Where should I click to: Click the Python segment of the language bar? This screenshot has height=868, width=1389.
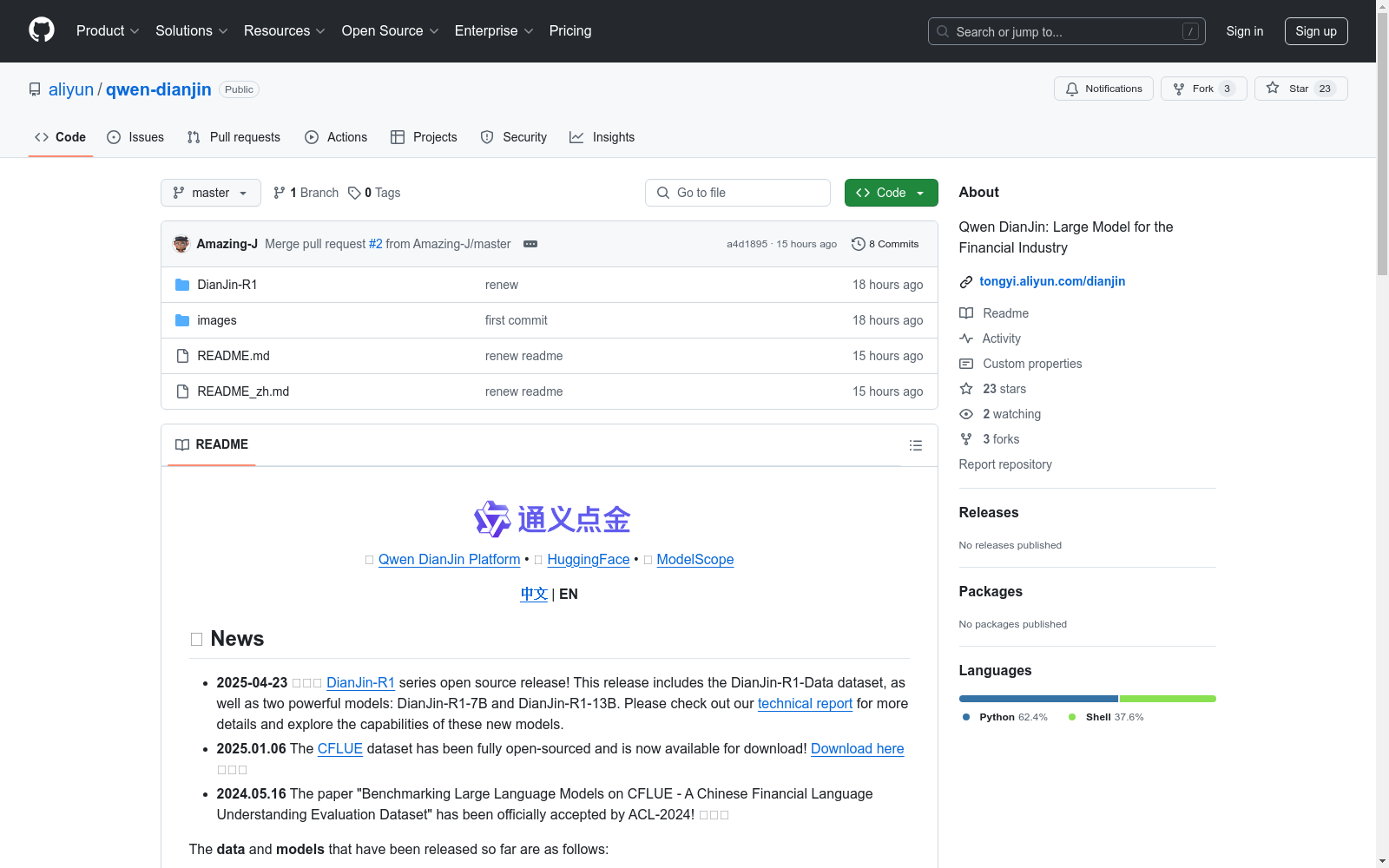click(1038, 699)
